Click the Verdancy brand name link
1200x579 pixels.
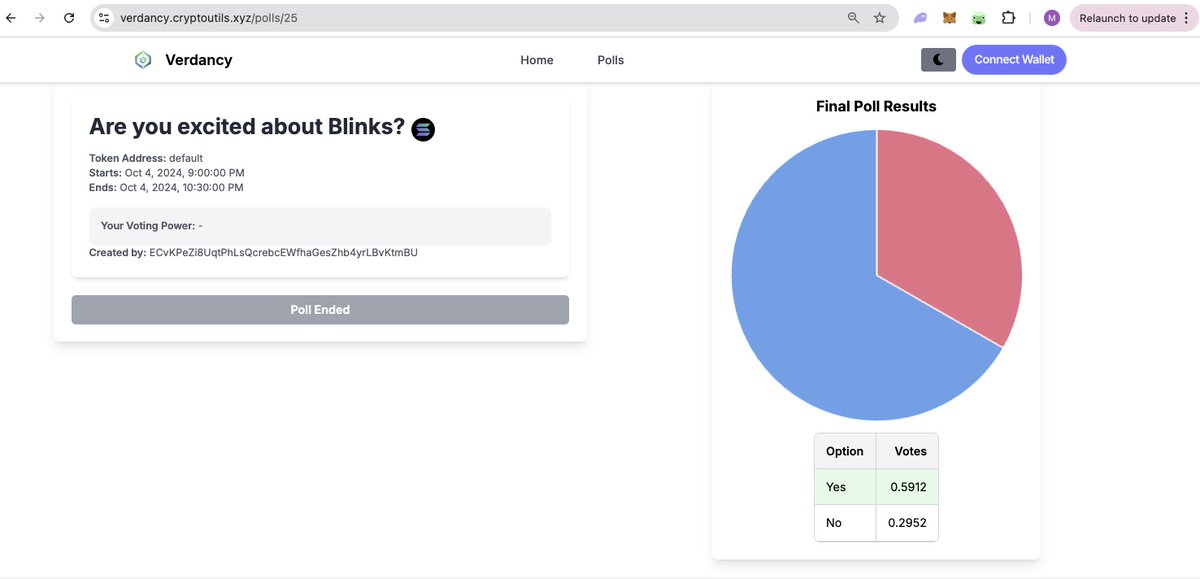[199, 60]
